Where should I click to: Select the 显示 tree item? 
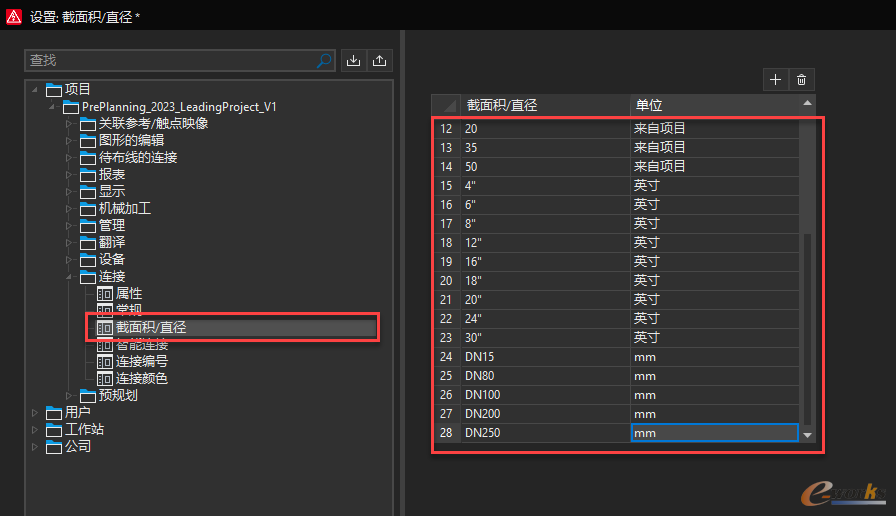pos(112,191)
